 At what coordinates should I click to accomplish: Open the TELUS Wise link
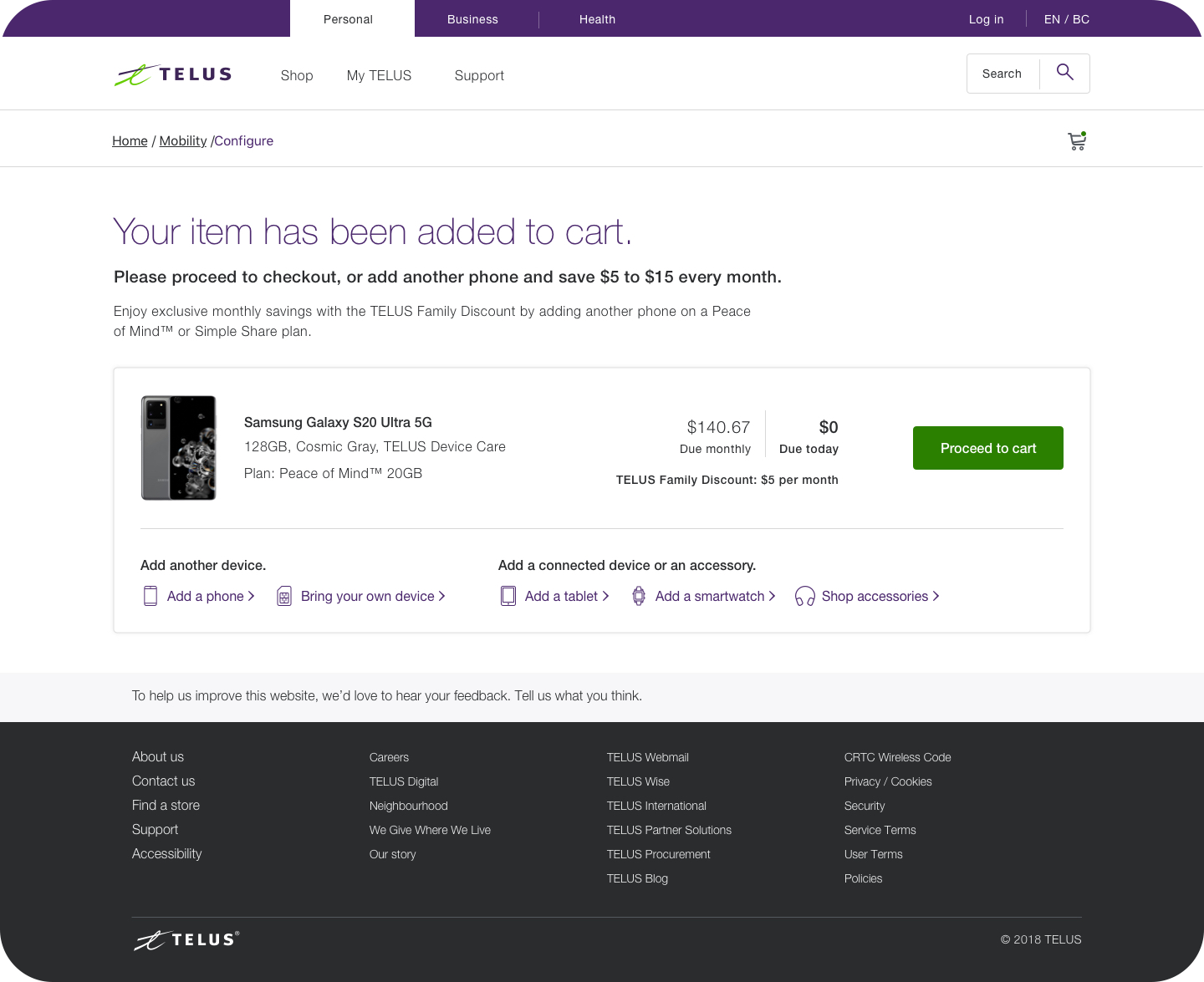tap(638, 781)
